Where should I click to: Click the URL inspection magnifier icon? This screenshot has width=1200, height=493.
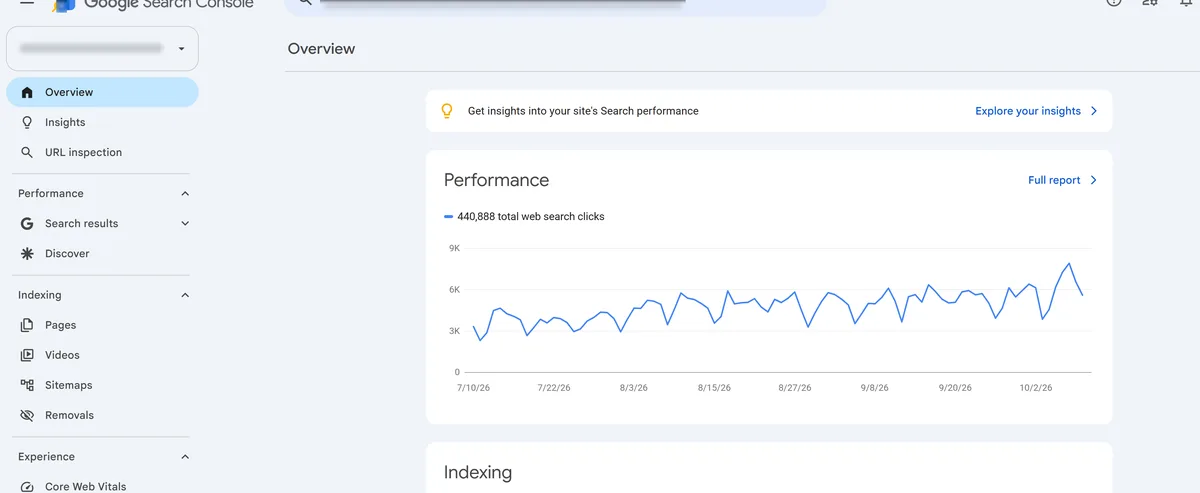point(27,152)
